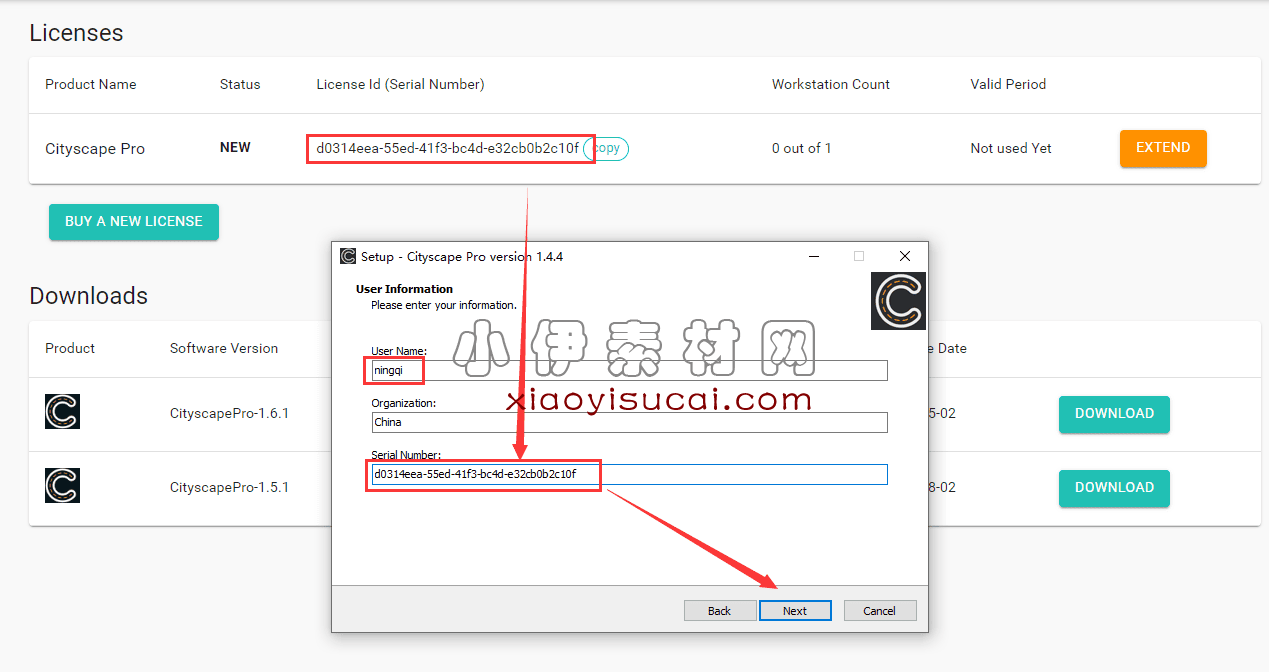Close the Cityscape Pro Setup dialog
The image size is (1269, 672).
pyautogui.click(x=904, y=256)
